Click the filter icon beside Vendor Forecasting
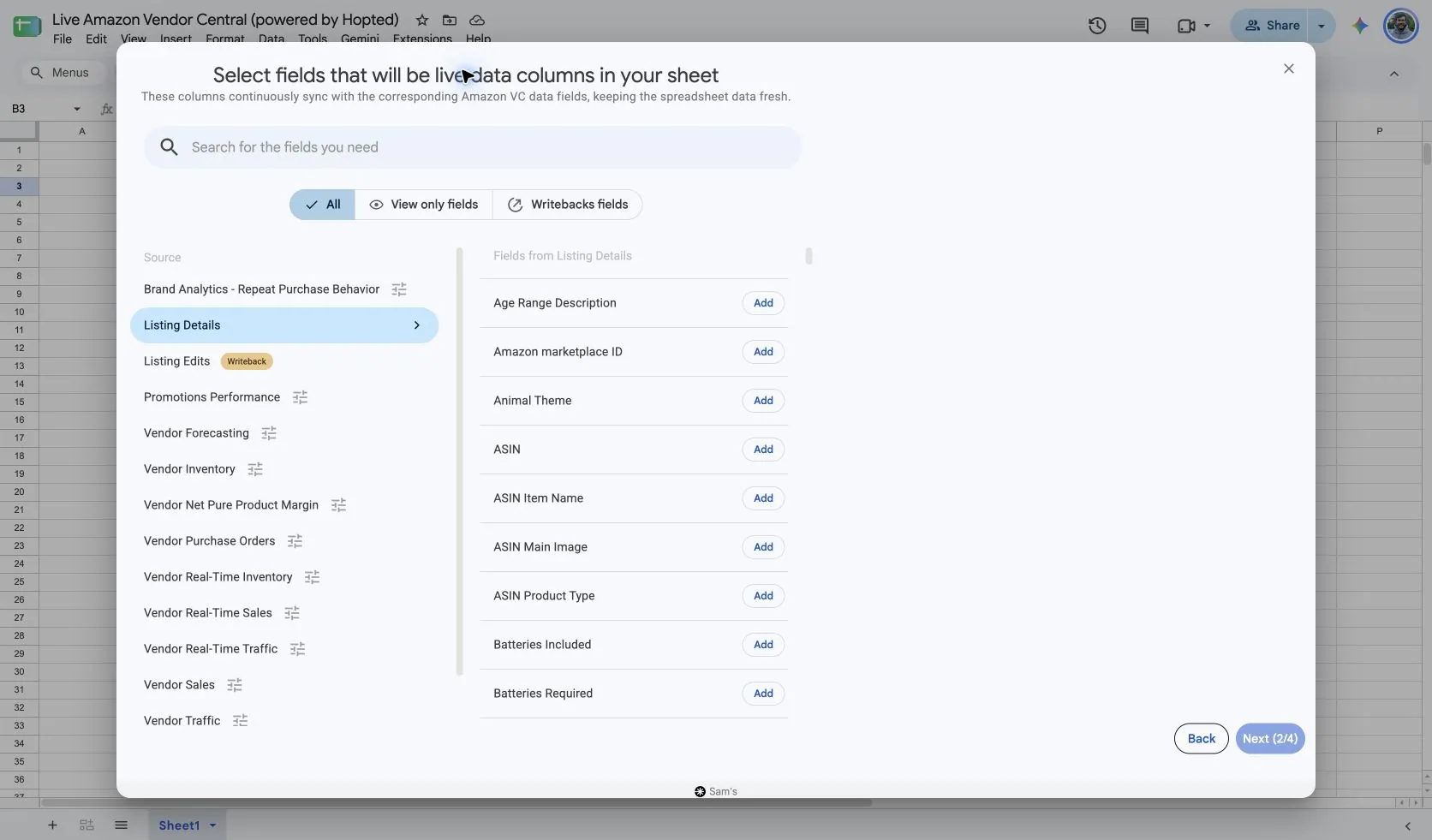 pos(269,433)
